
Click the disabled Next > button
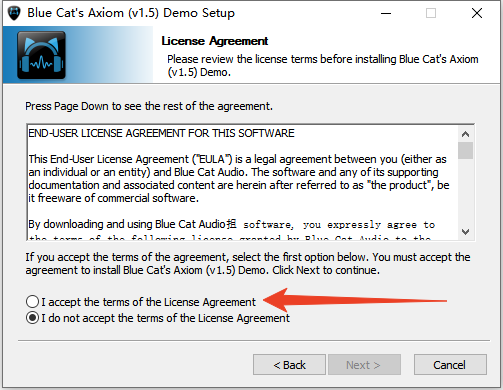(364, 365)
